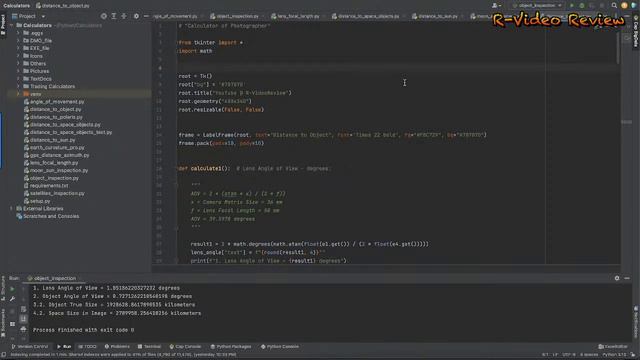Expand the DMG_file folder
The height and width of the screenshot is (360, 640).
click(18, 41)
